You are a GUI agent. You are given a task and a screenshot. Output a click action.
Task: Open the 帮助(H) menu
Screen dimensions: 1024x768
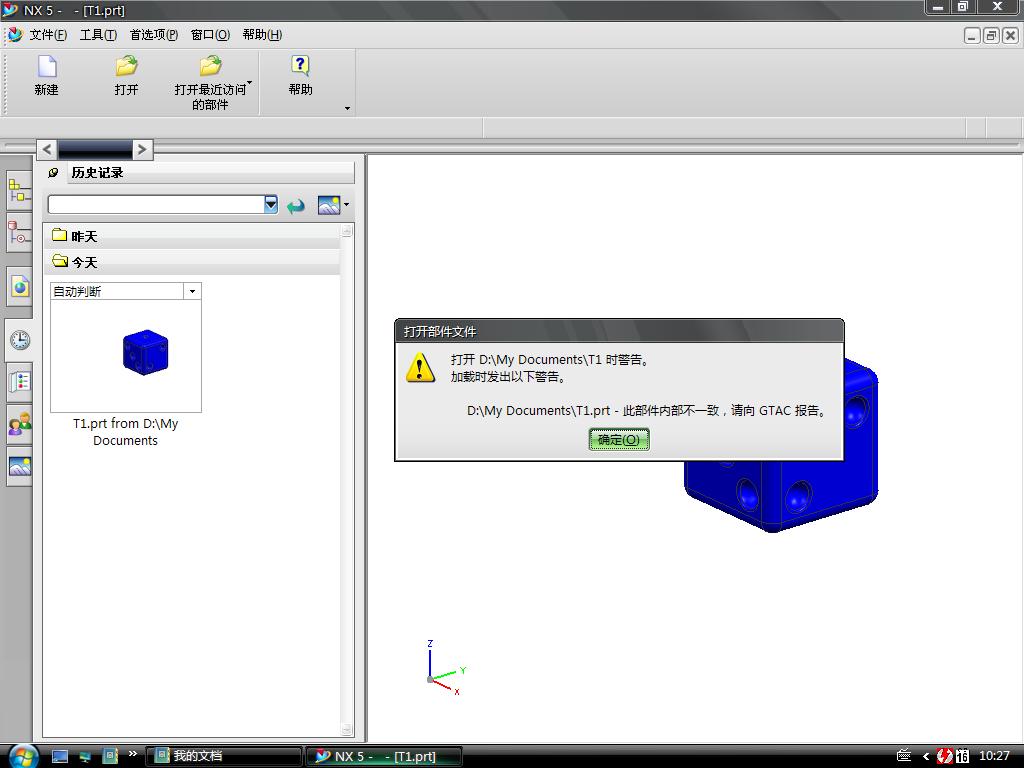pyautogui.click(x=262, y=35)
